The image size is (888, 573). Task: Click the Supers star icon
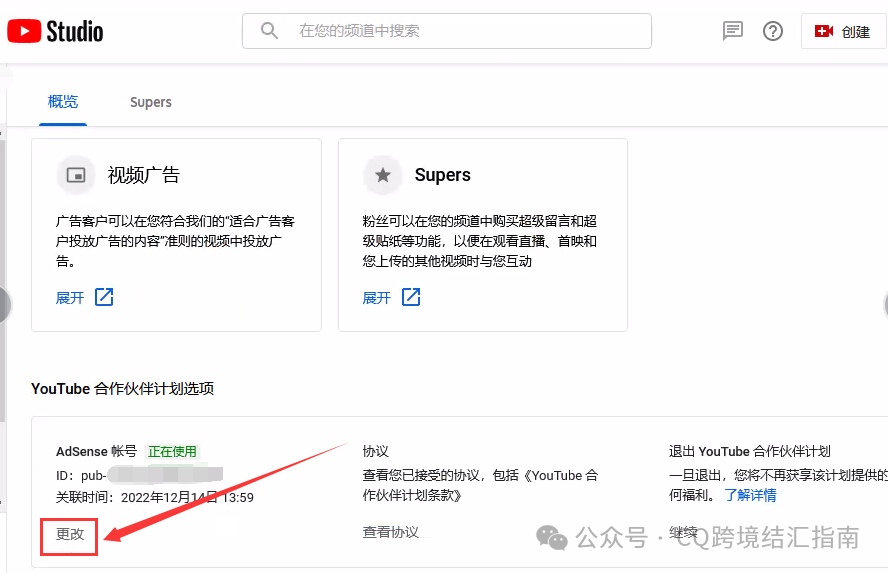pyautogui.click(x=383, y=175)
